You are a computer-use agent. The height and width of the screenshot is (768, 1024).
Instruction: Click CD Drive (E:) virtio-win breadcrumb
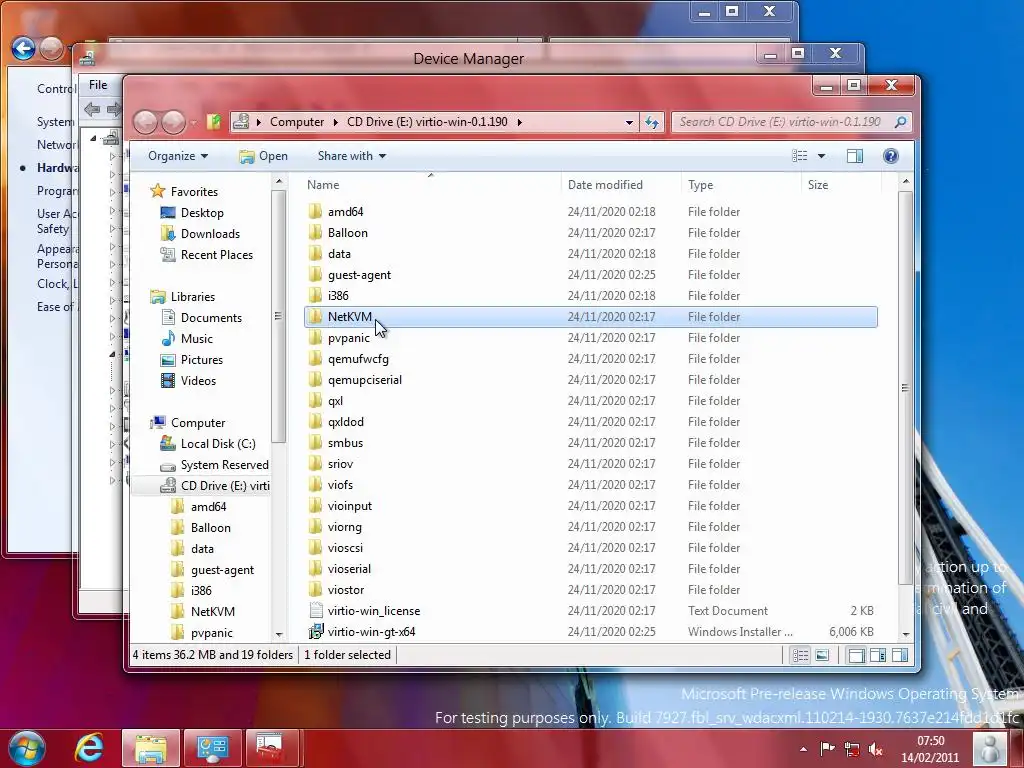(427, 122)
